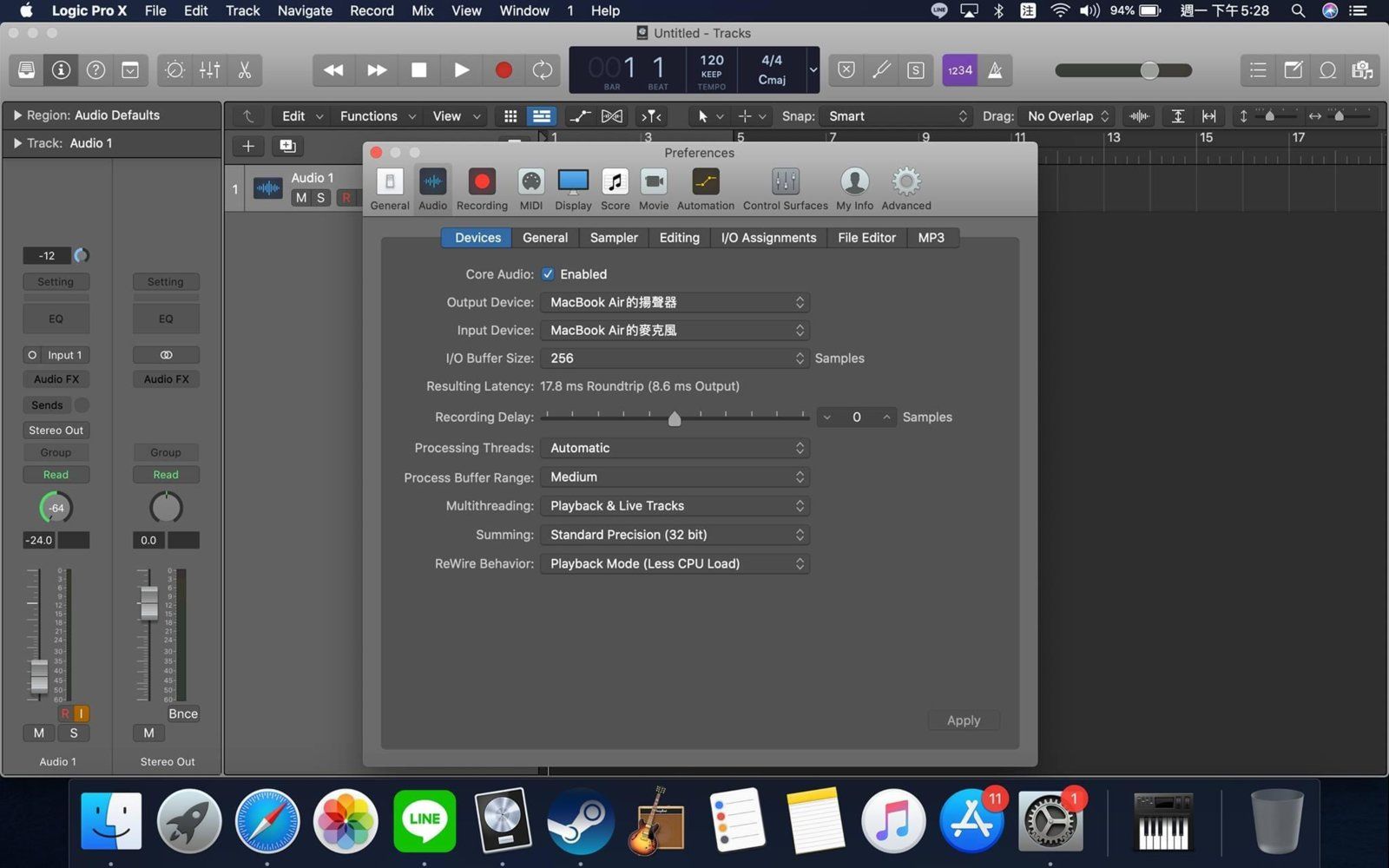Switch to the MP3 tab

[x=931, y=238]
